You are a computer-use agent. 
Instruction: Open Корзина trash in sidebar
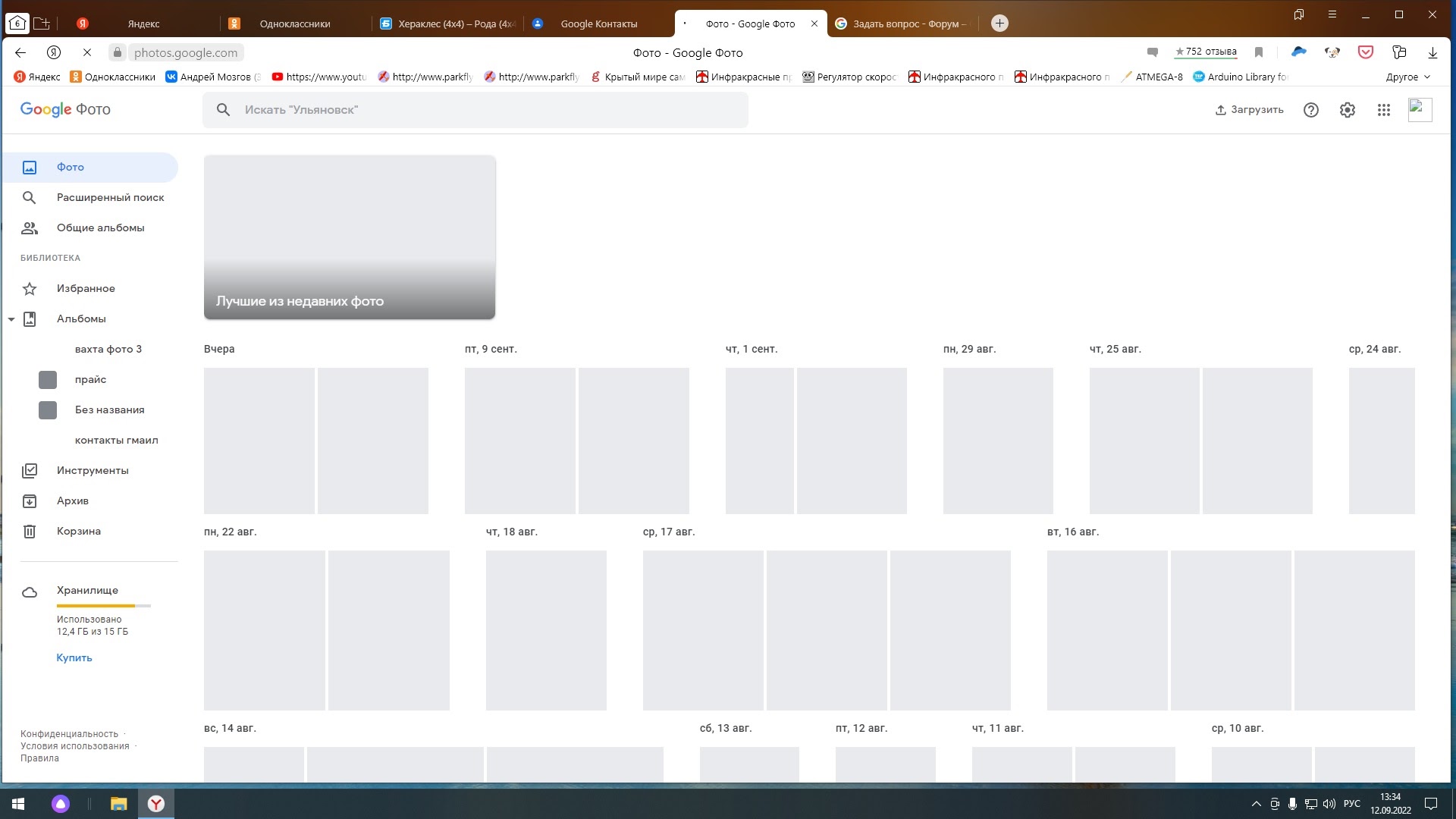(x=89, y=531)
